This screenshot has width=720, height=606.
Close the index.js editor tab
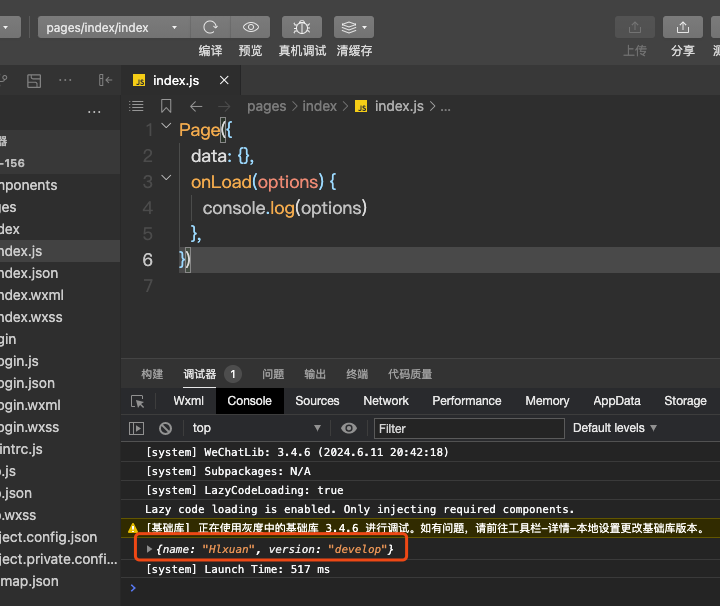(x=224, y=80)
